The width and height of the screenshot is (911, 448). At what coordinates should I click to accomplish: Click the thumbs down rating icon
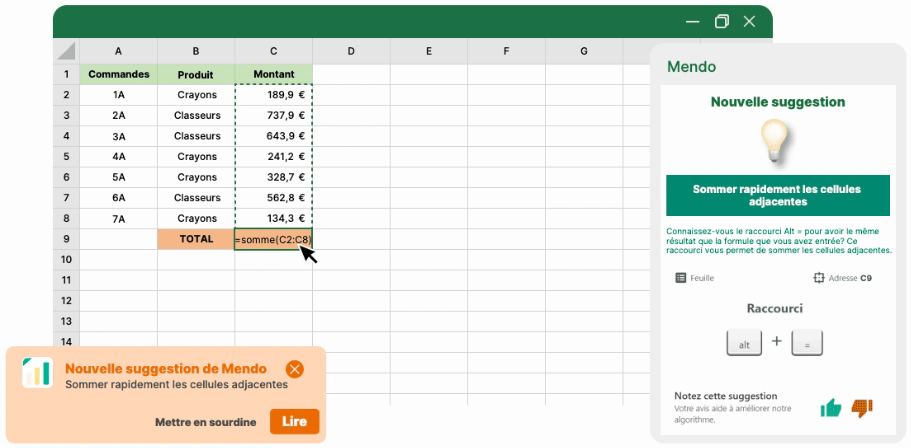(862, 408)
